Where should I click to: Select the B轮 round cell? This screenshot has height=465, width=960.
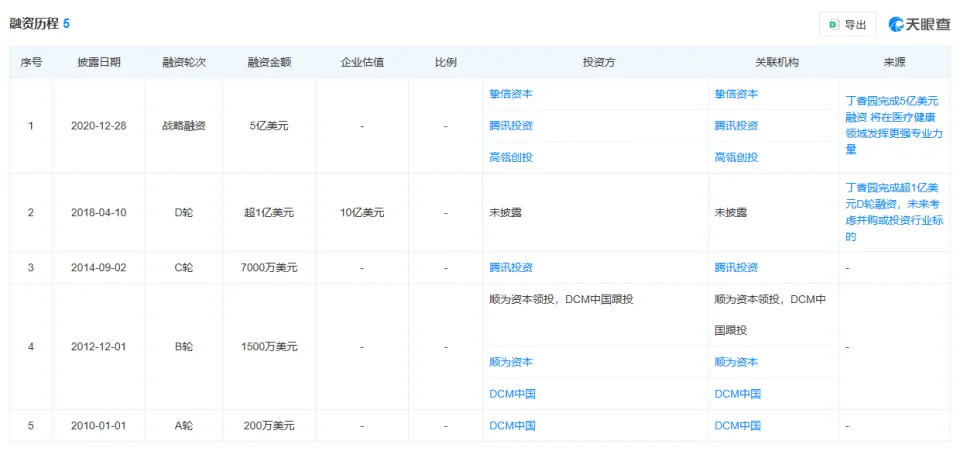(184, 347)
